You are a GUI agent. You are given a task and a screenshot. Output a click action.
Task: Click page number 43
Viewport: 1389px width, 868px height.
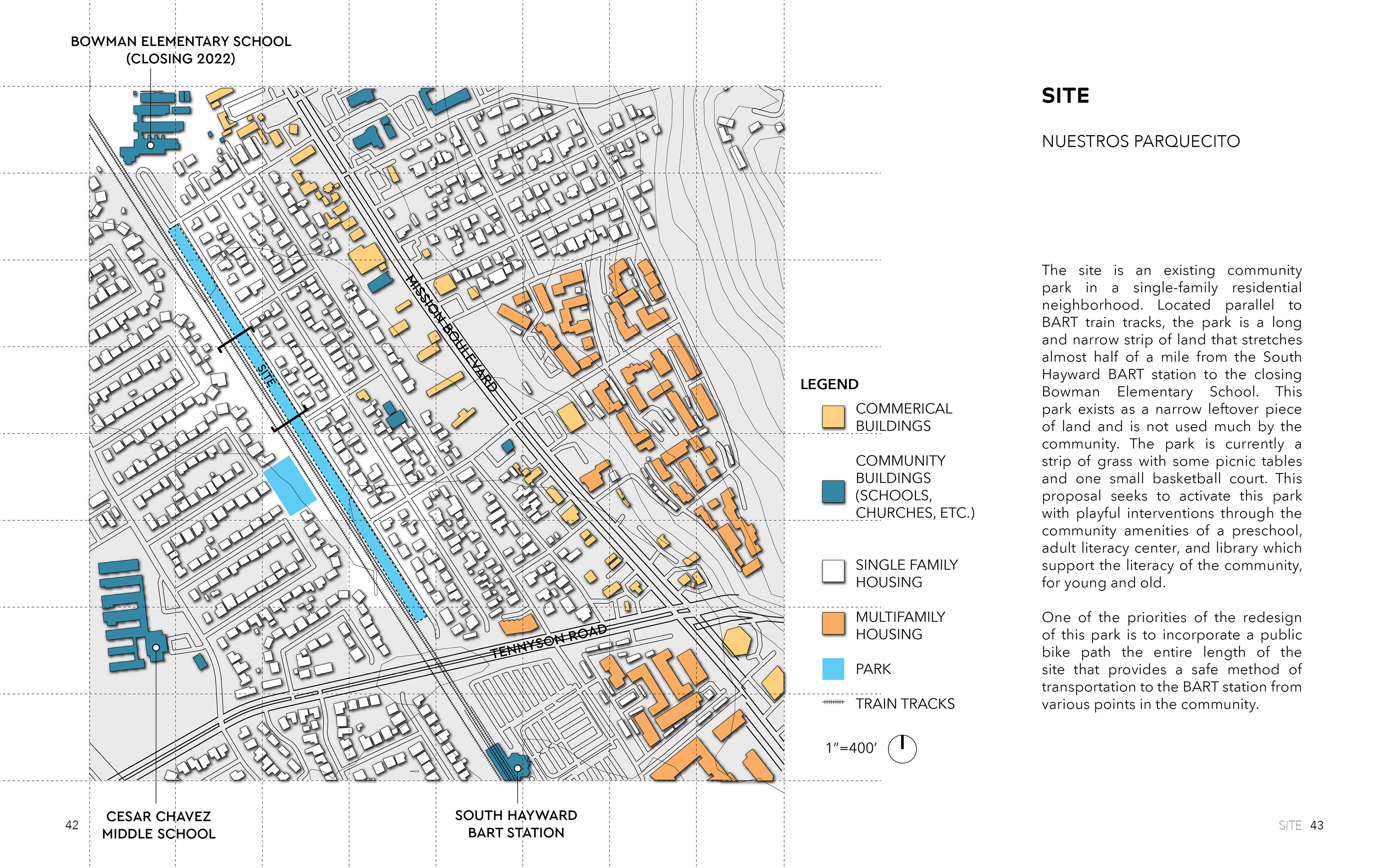[1317, 825]
